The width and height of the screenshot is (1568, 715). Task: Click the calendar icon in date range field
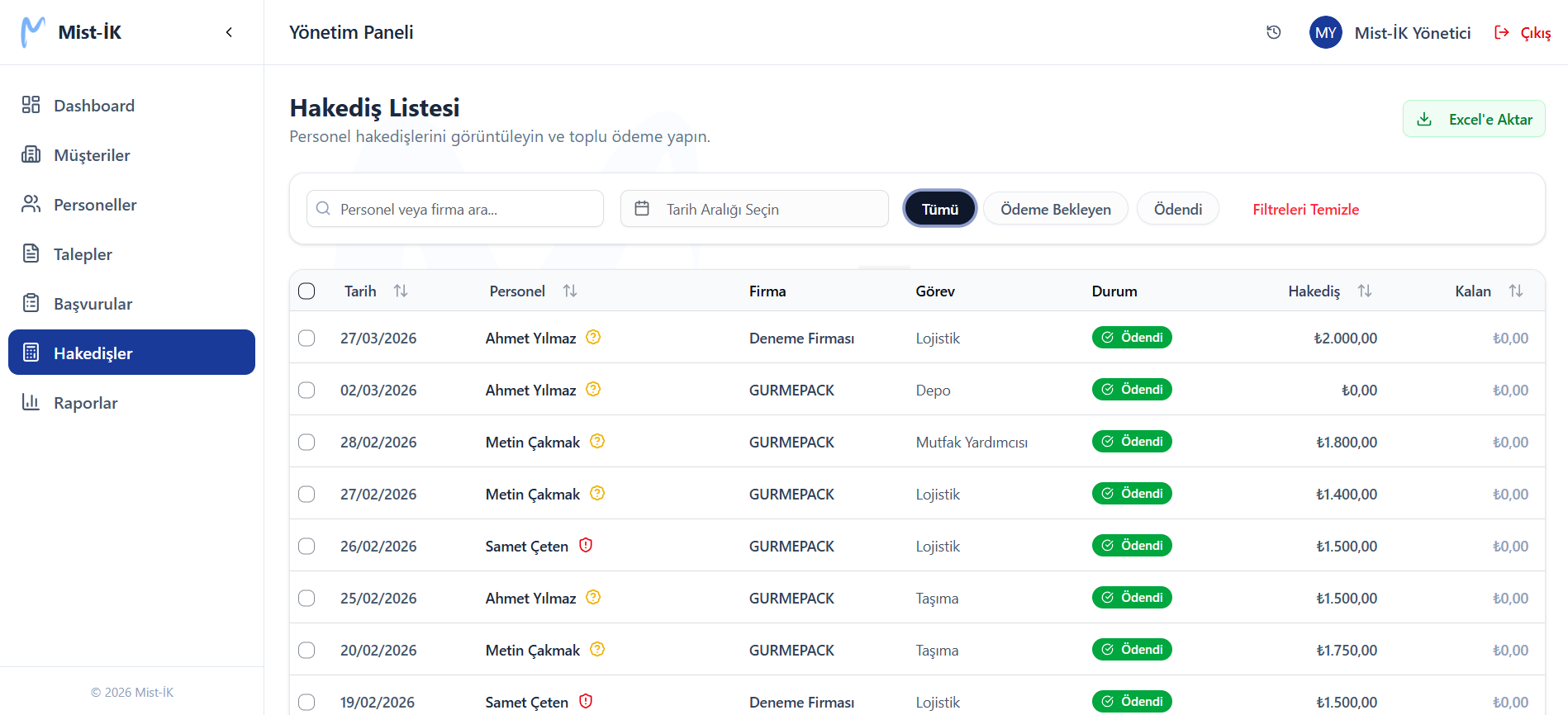pos(642,209)
